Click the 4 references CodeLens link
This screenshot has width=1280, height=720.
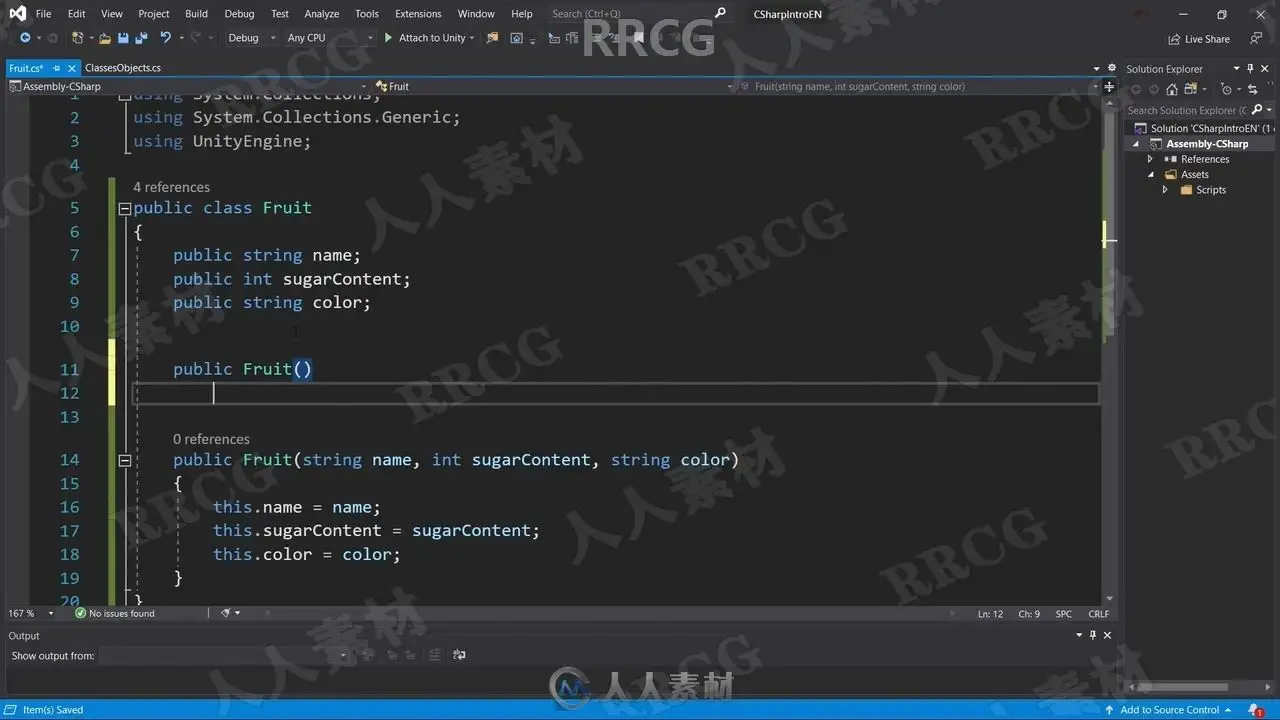[x=171, y=187]
